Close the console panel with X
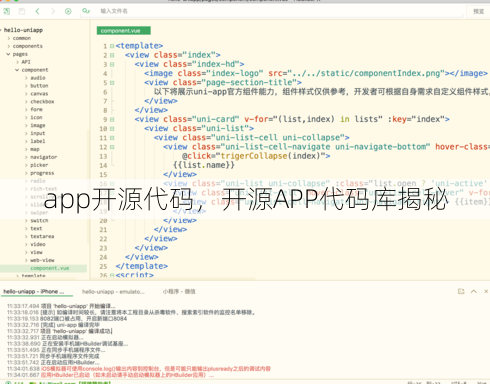Image resolution: width=490 pixels, height=384 pixels. [x=486, y=291]
